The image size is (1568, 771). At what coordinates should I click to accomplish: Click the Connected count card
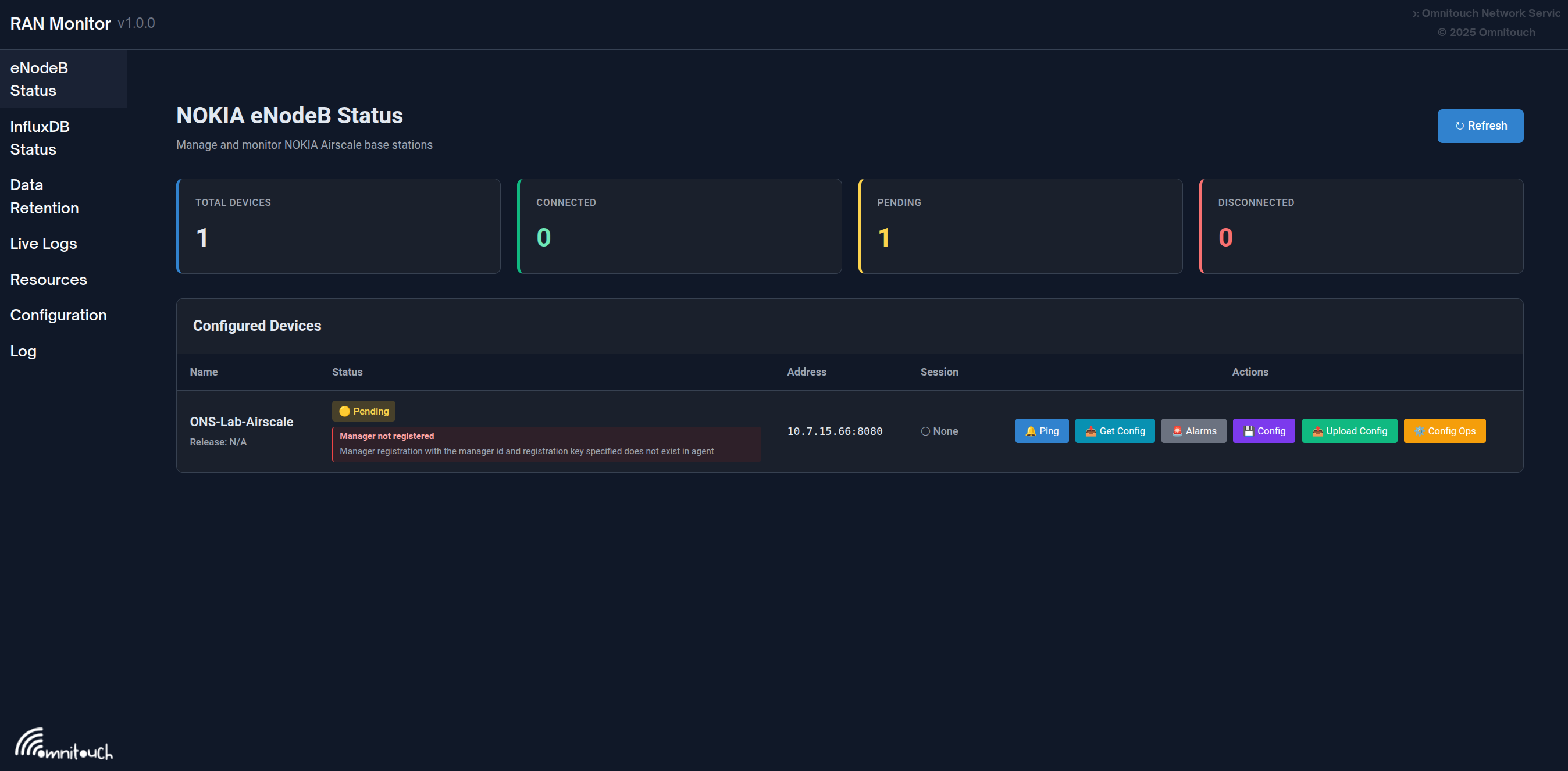[x=679, y=226]
